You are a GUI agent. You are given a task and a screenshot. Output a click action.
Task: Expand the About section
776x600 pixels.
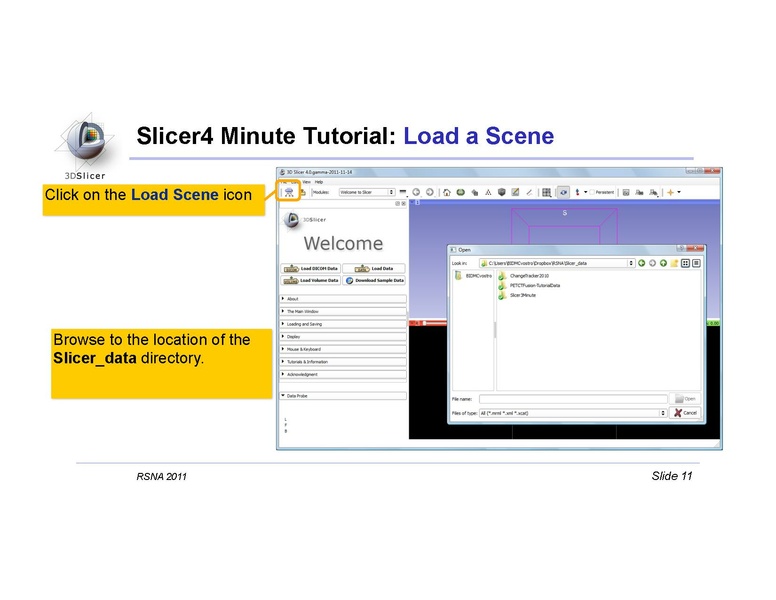tap(343, 299)
